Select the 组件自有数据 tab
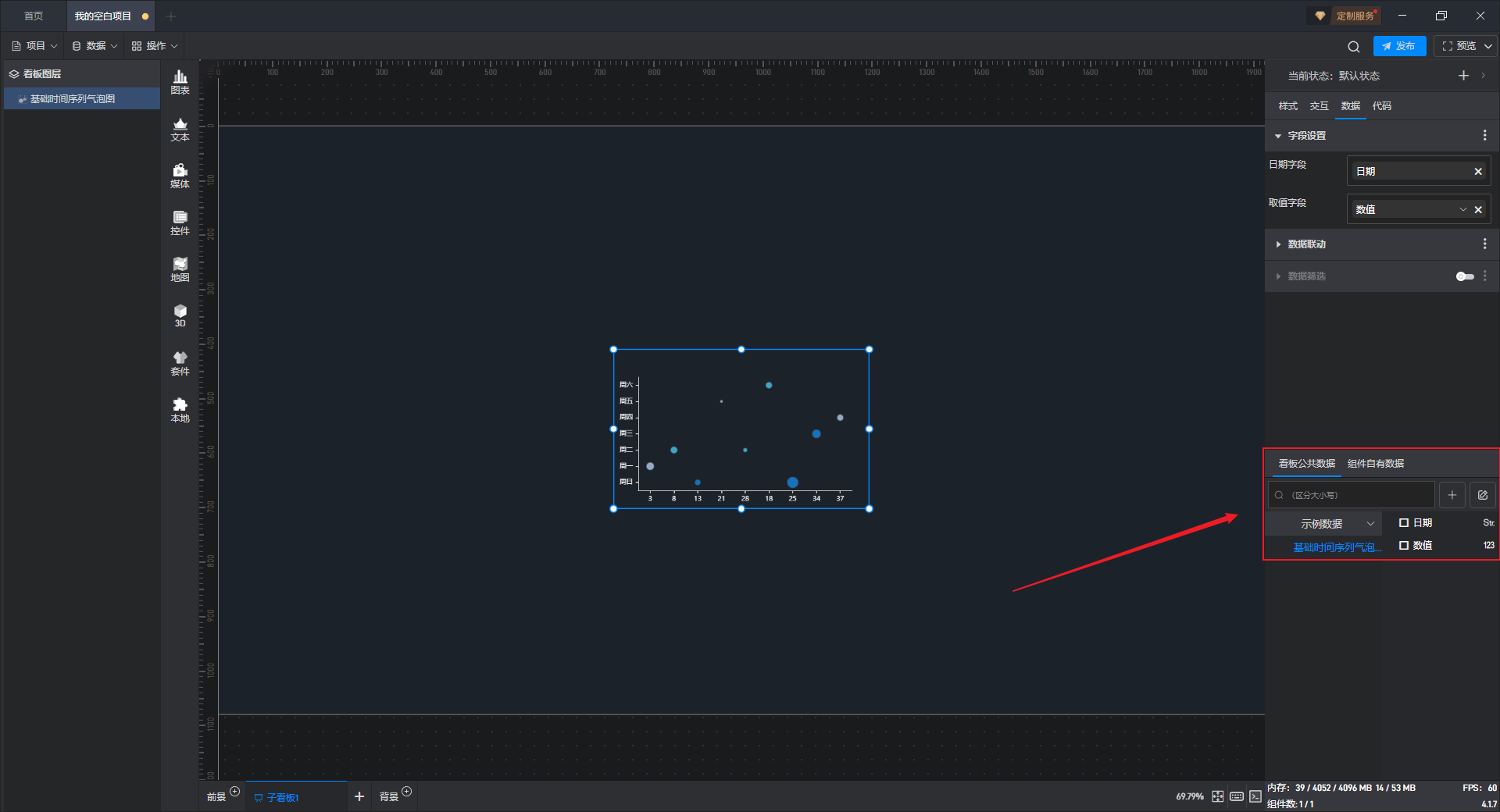The width and height of the screenshot is (1500, 812). tap(1376, 464)
